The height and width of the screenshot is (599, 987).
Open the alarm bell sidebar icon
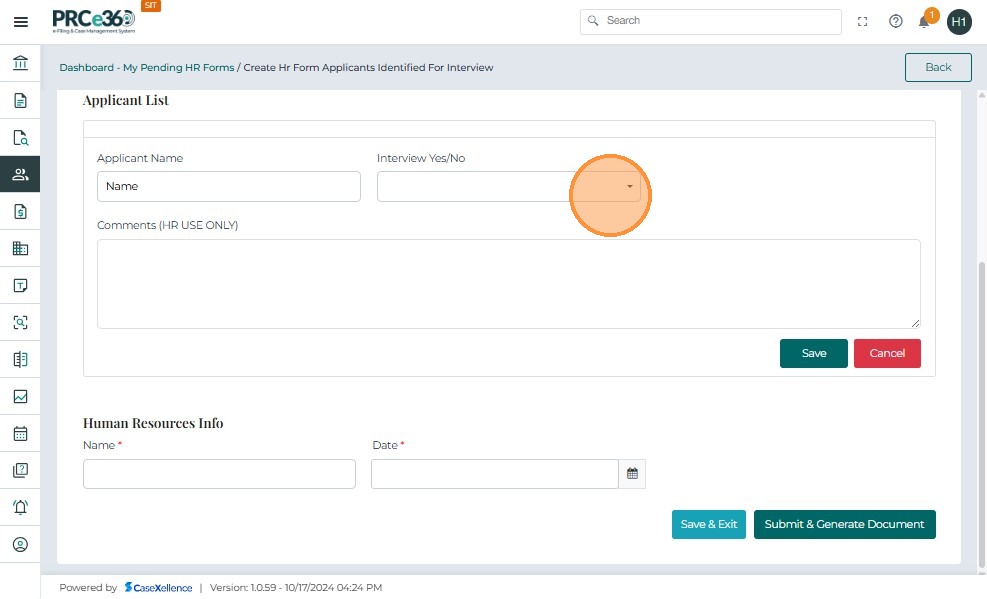pyautogui.click(x=20, y=507)
